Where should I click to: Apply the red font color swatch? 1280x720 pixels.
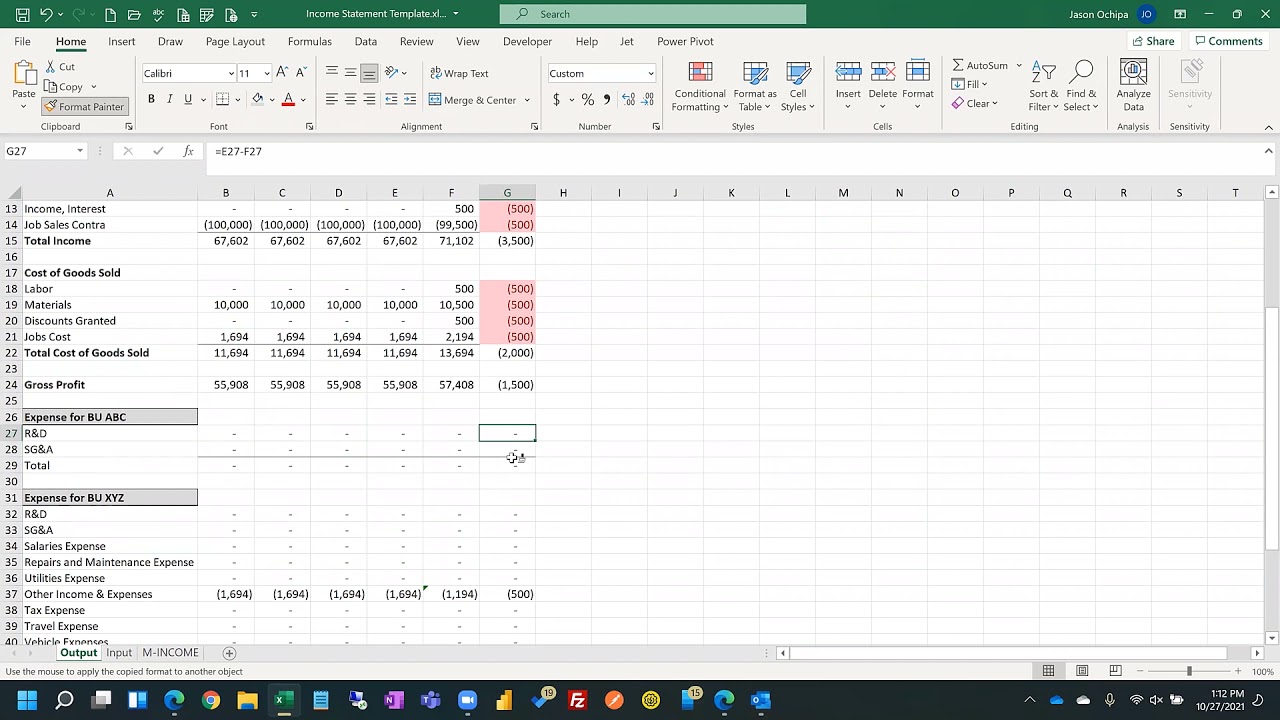(288, 99)
